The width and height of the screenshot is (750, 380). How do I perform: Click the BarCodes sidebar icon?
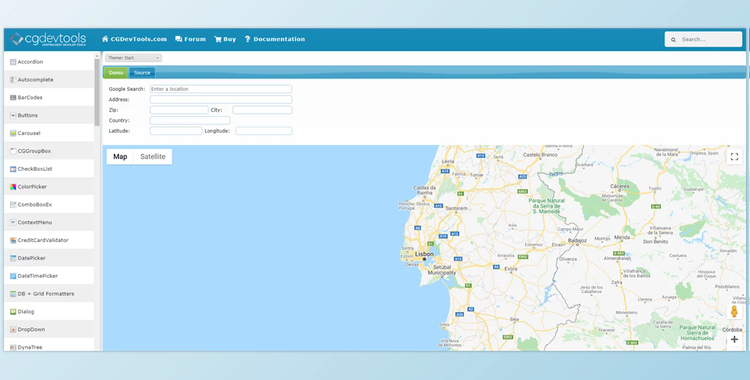tap(13, 98)
